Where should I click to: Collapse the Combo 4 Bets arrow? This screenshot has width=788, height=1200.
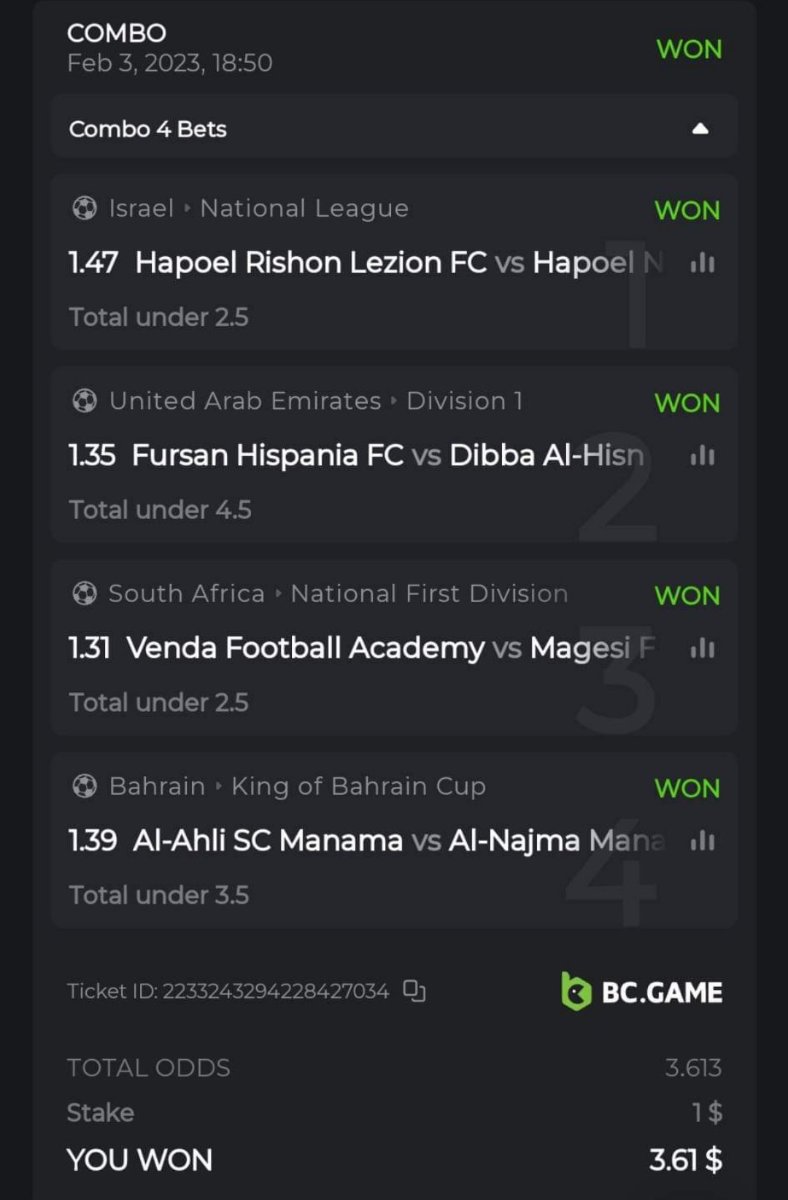(700, 129)
